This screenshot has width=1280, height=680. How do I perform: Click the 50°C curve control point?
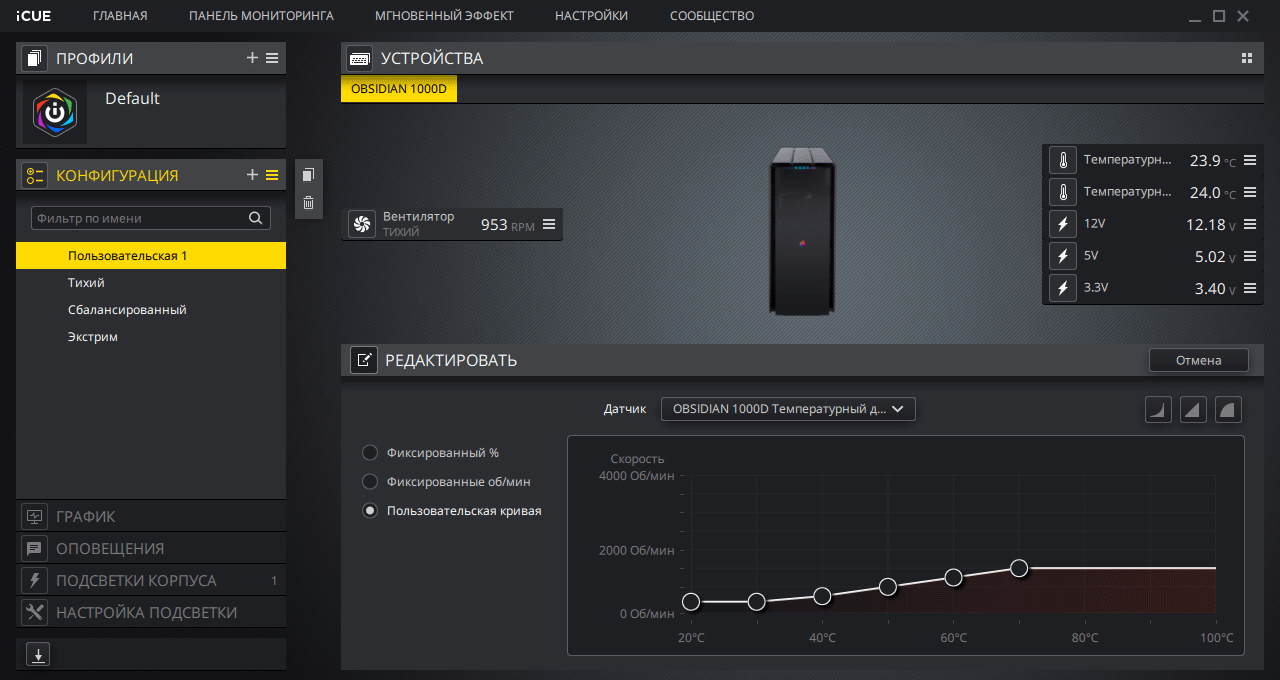[x=888, y=587]
